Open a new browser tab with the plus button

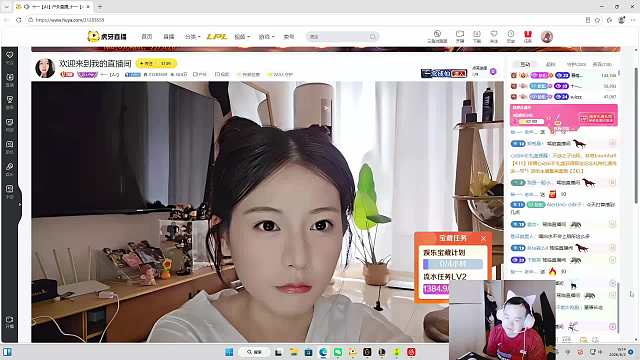[x=100, y=7]
